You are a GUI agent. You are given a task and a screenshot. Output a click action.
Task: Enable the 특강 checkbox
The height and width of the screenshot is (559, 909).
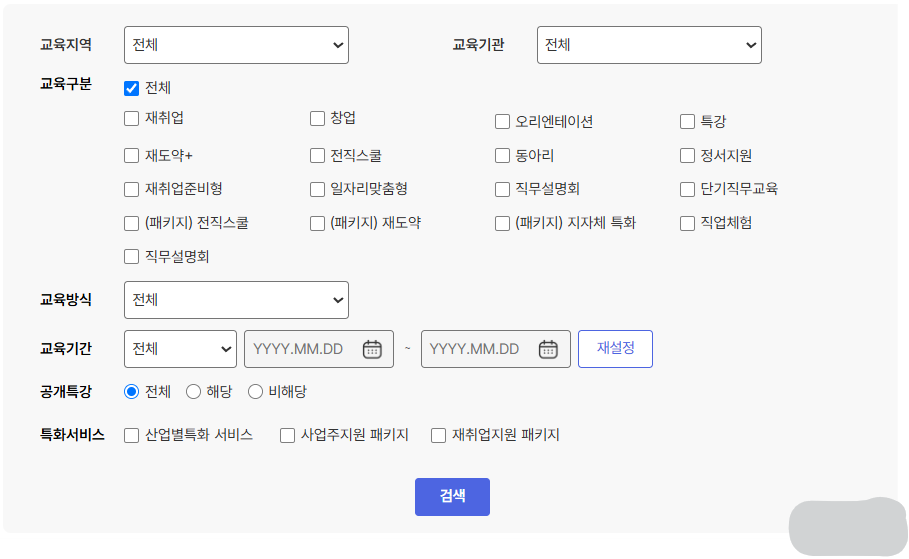coord(687,122)
